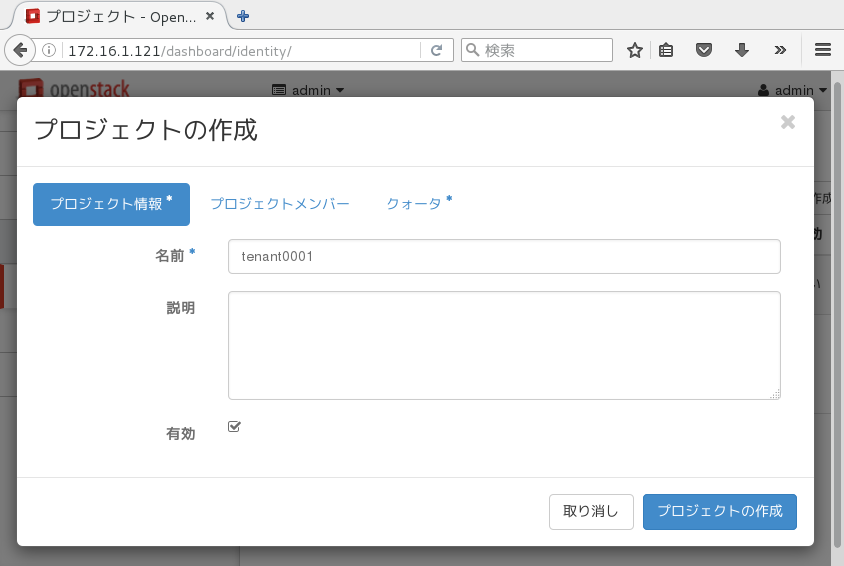
Task: Click the 取り消し cancel button
Action: [591, 511]
